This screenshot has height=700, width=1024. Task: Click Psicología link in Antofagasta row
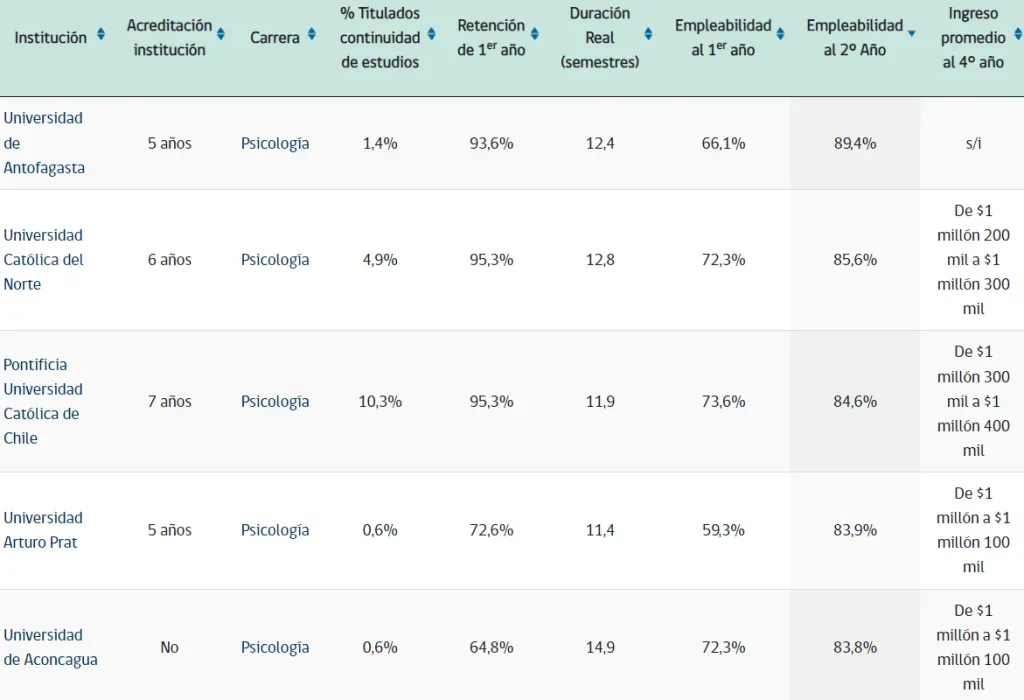[x=275, y=143]
